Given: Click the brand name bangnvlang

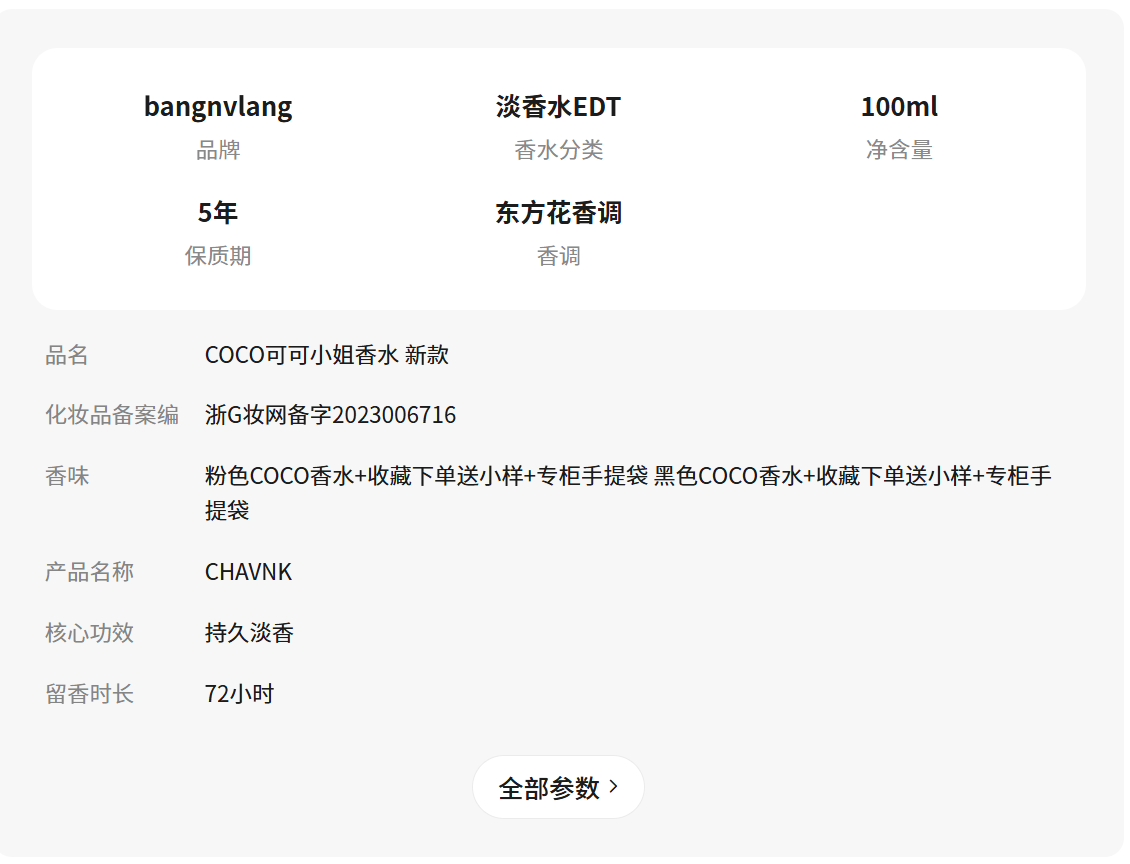Looking at the screenshot, I should click(x=218, y=107).
